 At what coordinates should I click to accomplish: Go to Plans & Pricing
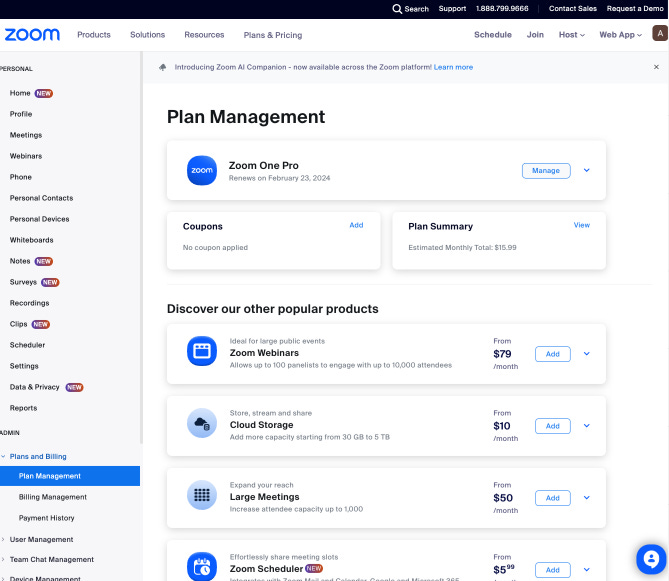coord(273,35)
